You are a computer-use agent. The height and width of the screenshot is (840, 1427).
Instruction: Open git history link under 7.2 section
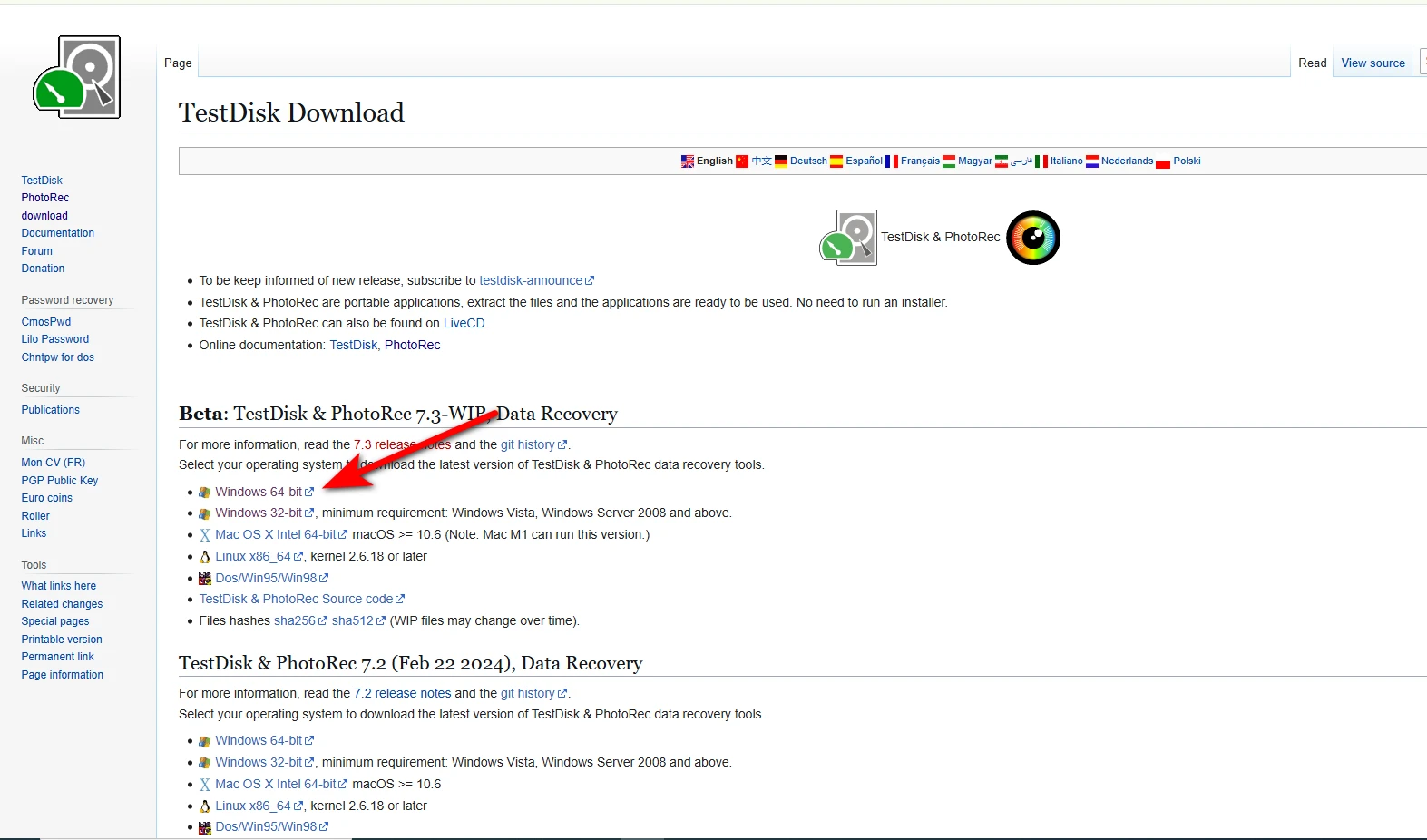533,693
